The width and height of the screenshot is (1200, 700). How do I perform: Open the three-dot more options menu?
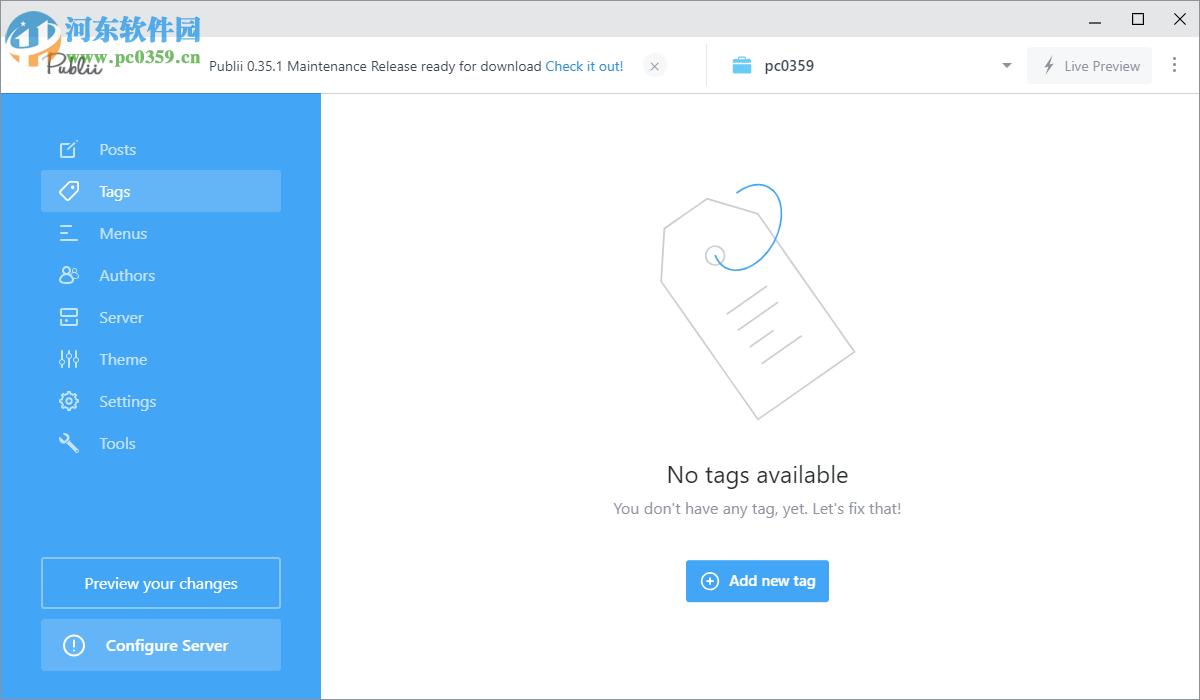(1175, 65)
